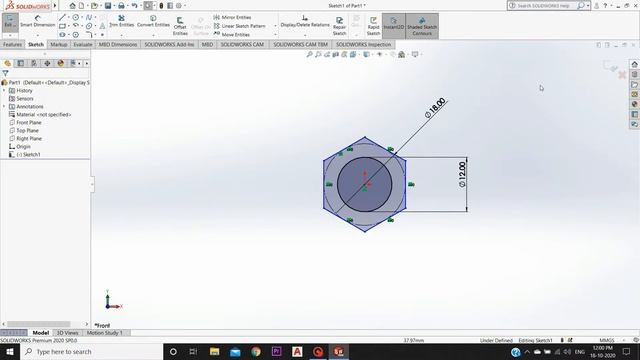Click Move Entities
Screen dimensions: 640x360
[x=232, y=35]
